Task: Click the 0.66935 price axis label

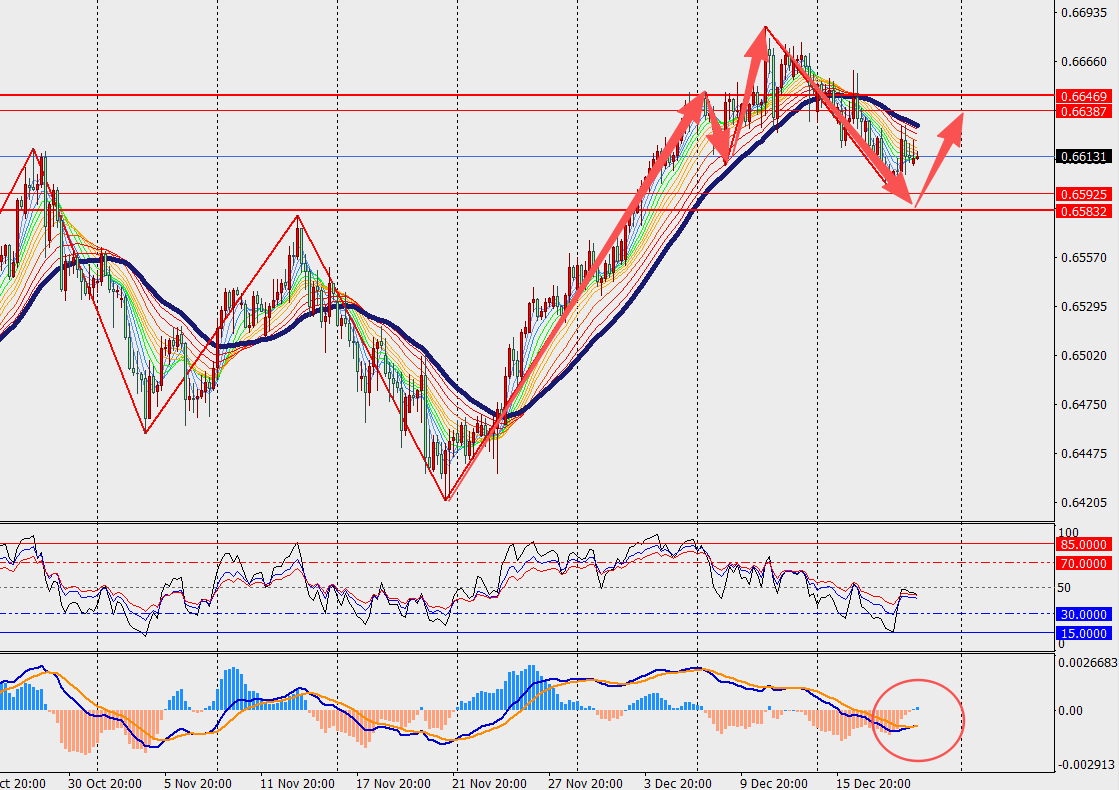Action: [1084, 13]
